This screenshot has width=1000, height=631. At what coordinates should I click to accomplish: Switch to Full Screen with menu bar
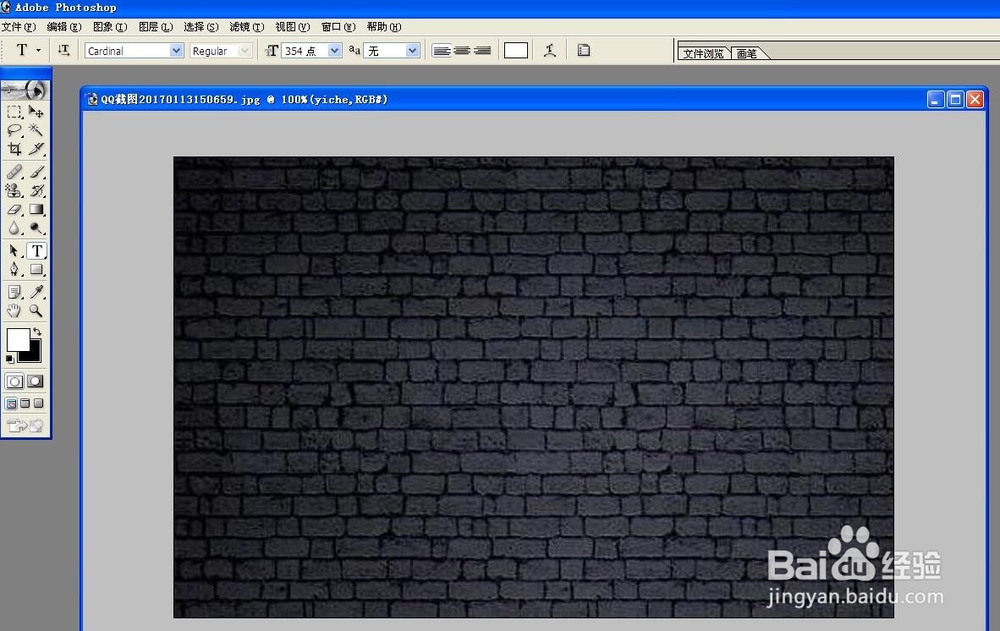click(x=25, y=403)
